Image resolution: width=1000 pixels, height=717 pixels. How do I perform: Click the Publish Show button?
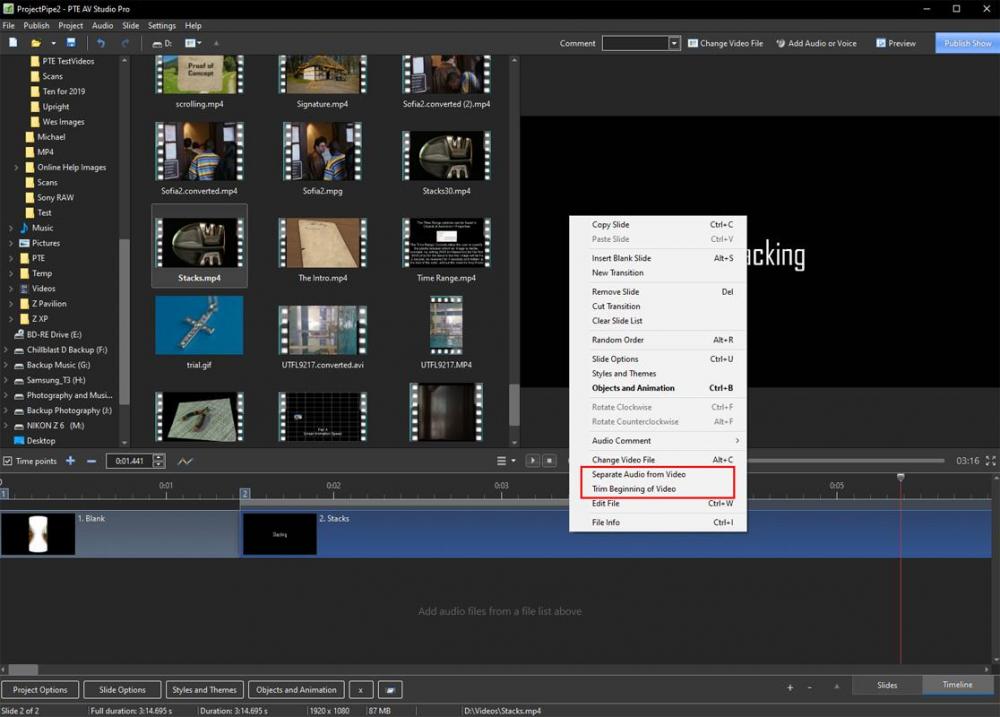pos(967,43)
